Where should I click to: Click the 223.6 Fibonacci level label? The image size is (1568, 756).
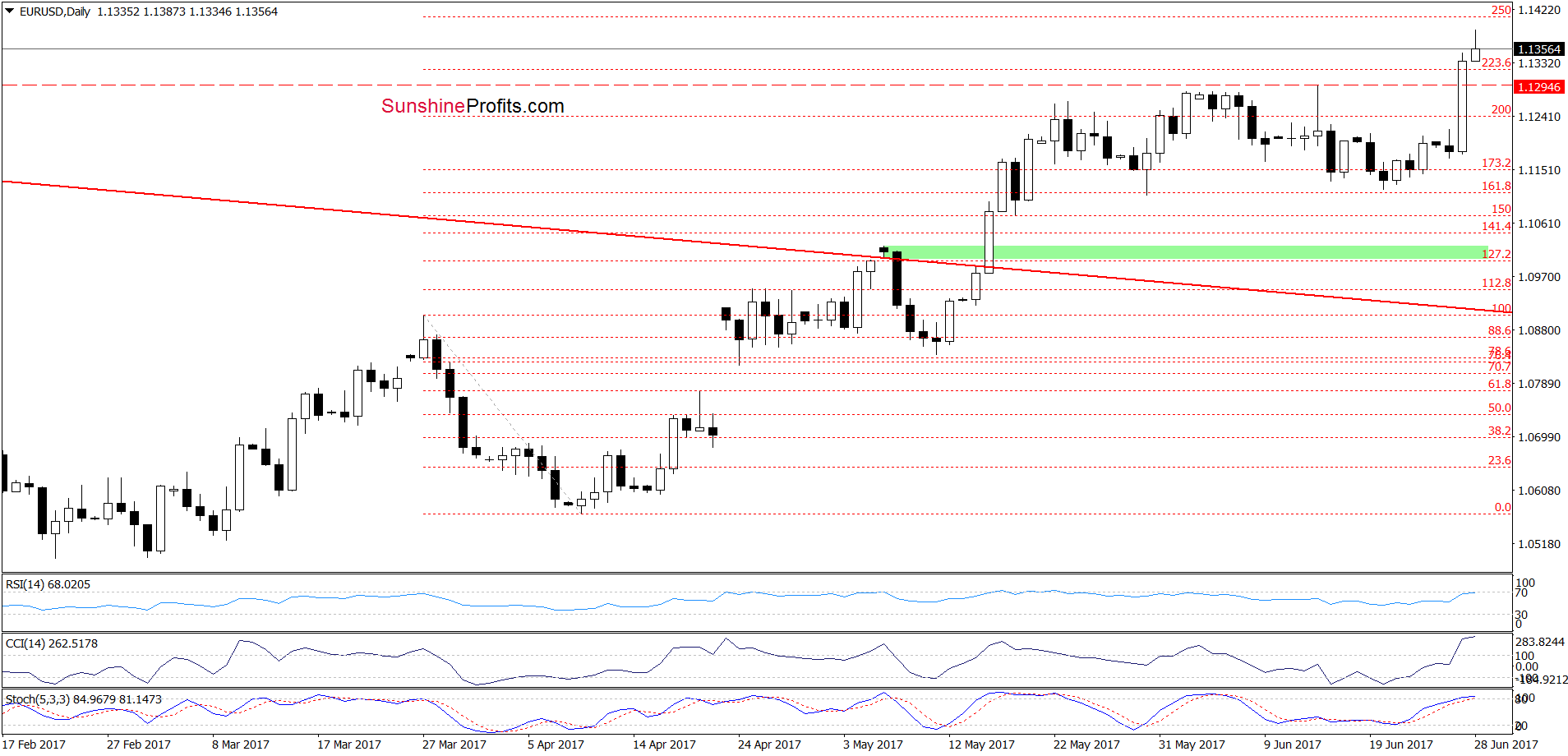click(1496, 63)
